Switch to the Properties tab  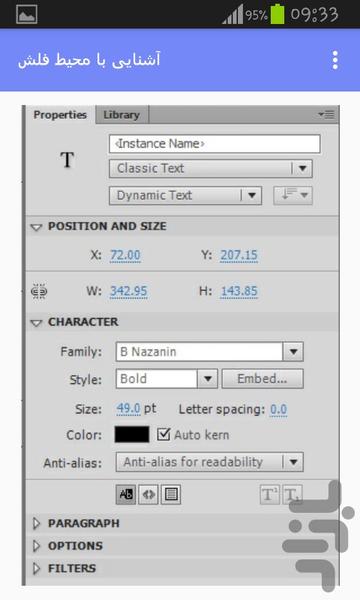(x=60, y=114)
